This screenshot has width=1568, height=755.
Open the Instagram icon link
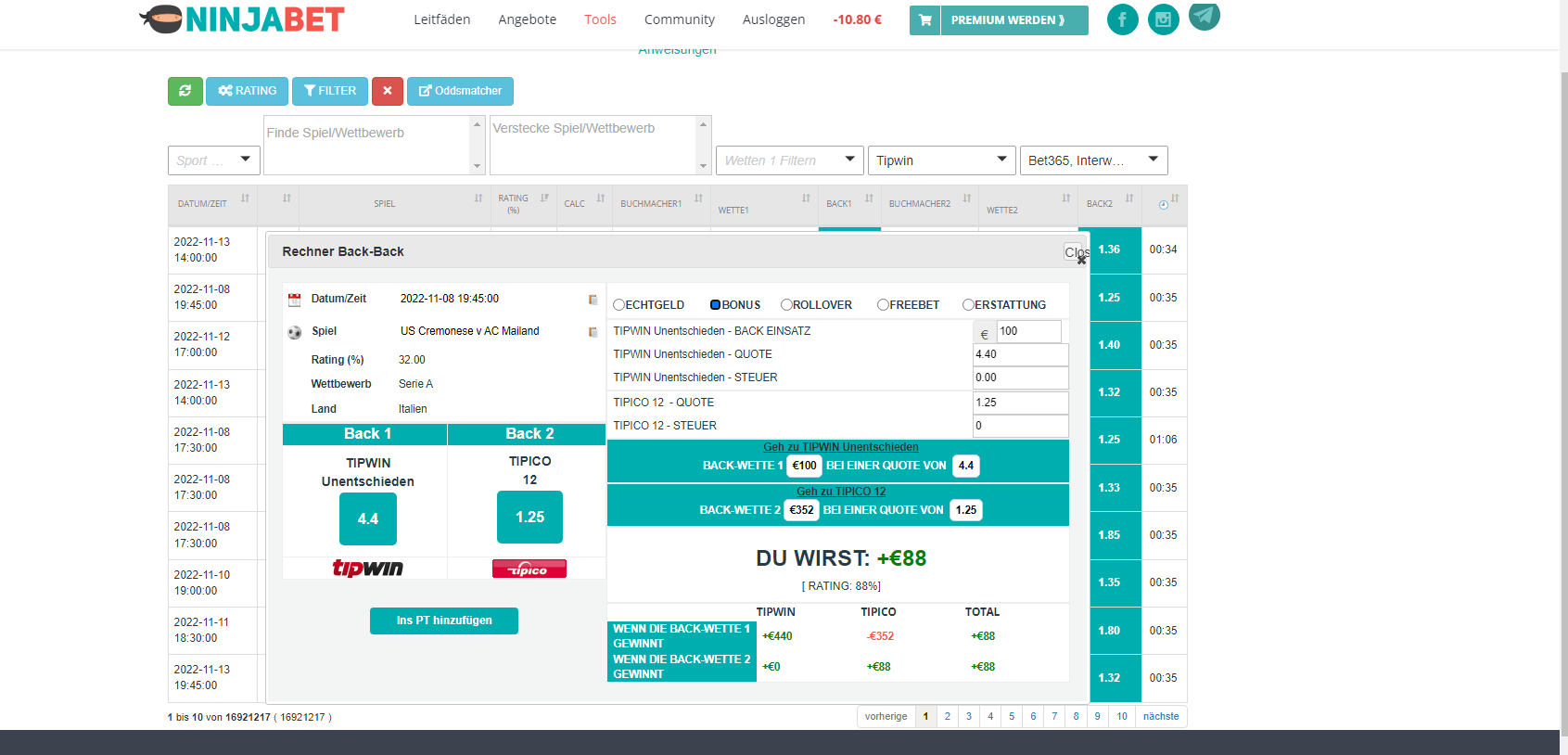(1163, 19)
